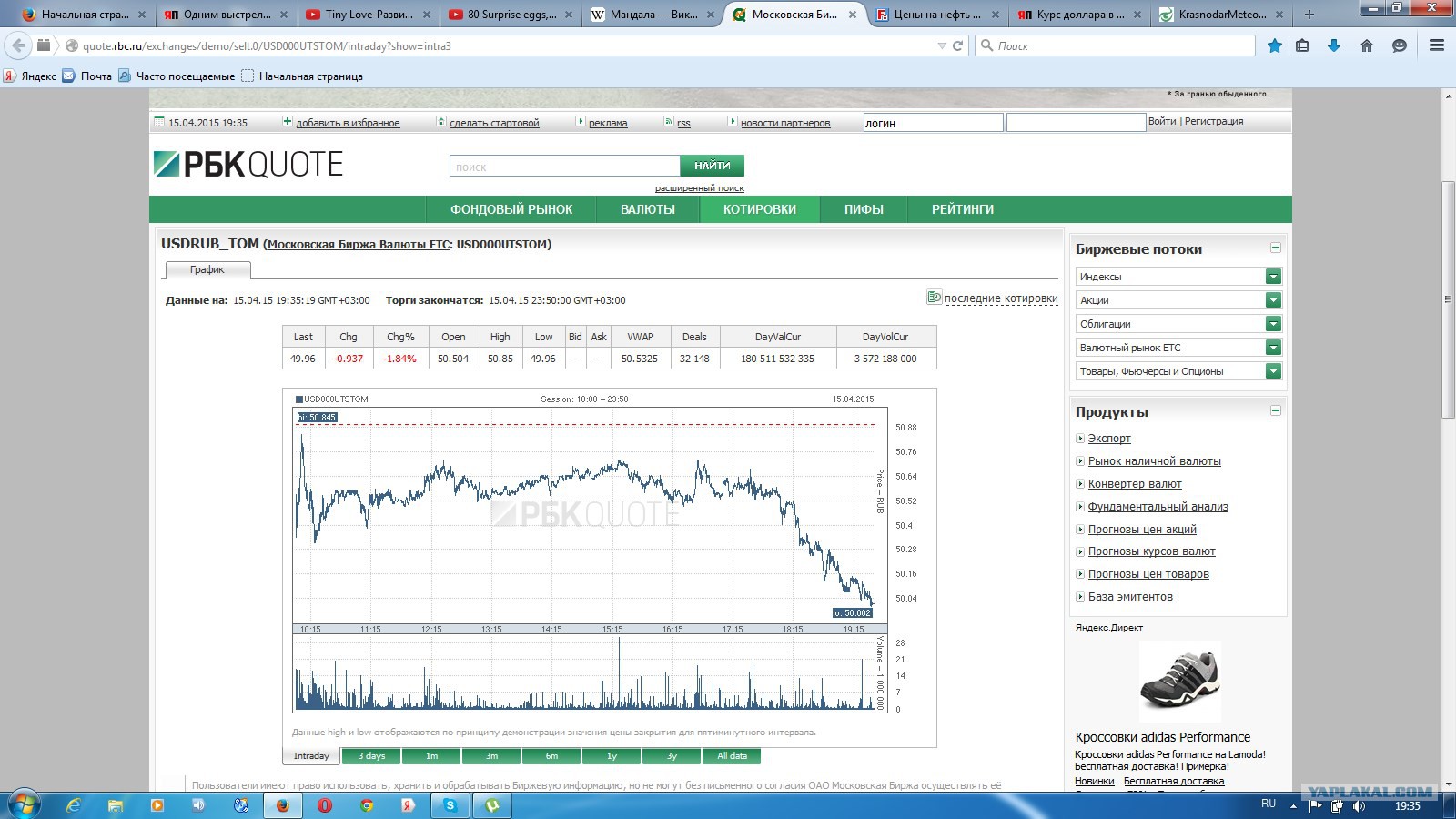
Task: Go back using the browser back arrow
Action: tap(18, 45)
